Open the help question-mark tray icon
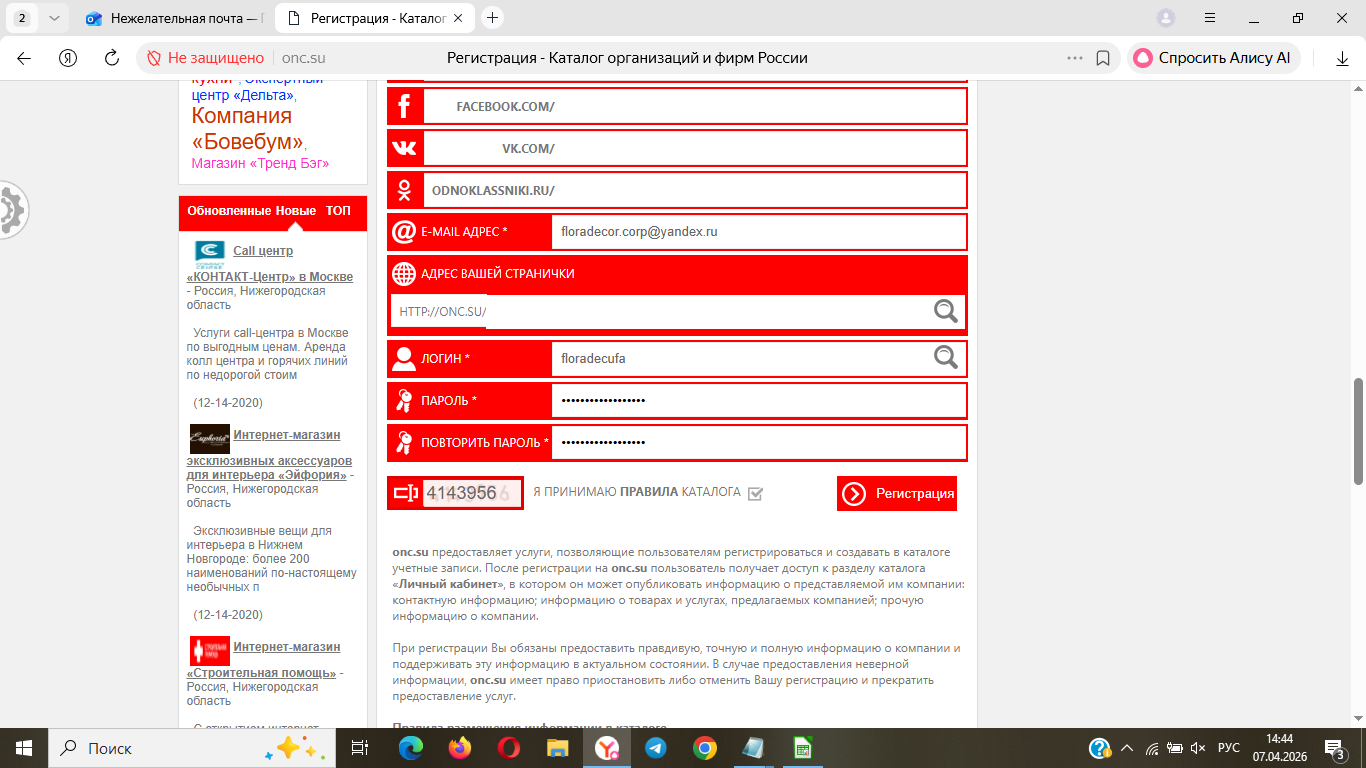The image size is (1366, 768). tap(1100, 748)
